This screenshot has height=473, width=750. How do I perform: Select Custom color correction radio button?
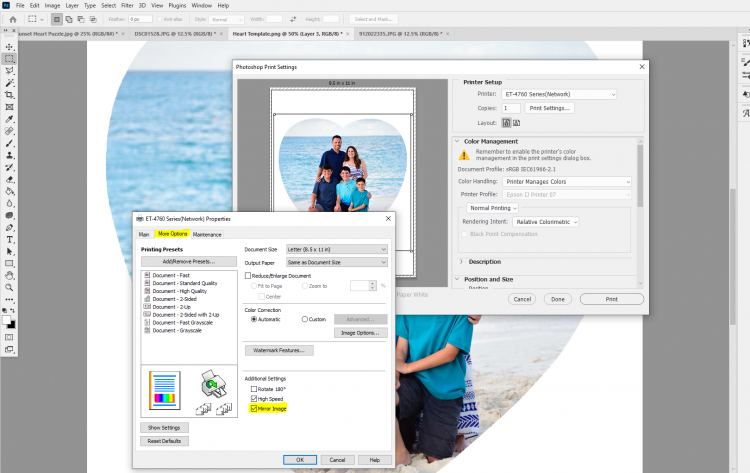pyautogui.click(x=305, y=319)
